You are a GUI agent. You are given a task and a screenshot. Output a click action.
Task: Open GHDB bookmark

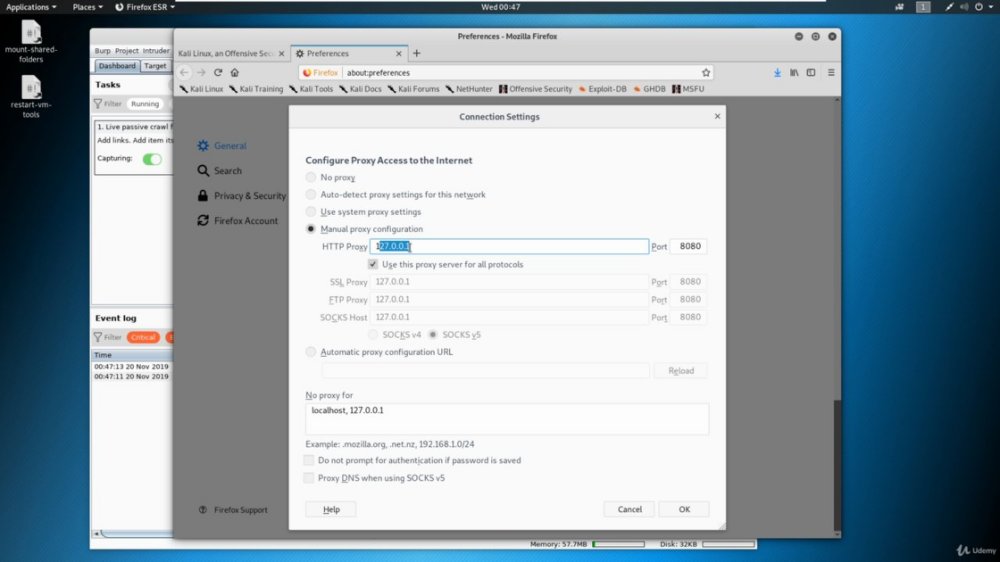tap(650, 89)
